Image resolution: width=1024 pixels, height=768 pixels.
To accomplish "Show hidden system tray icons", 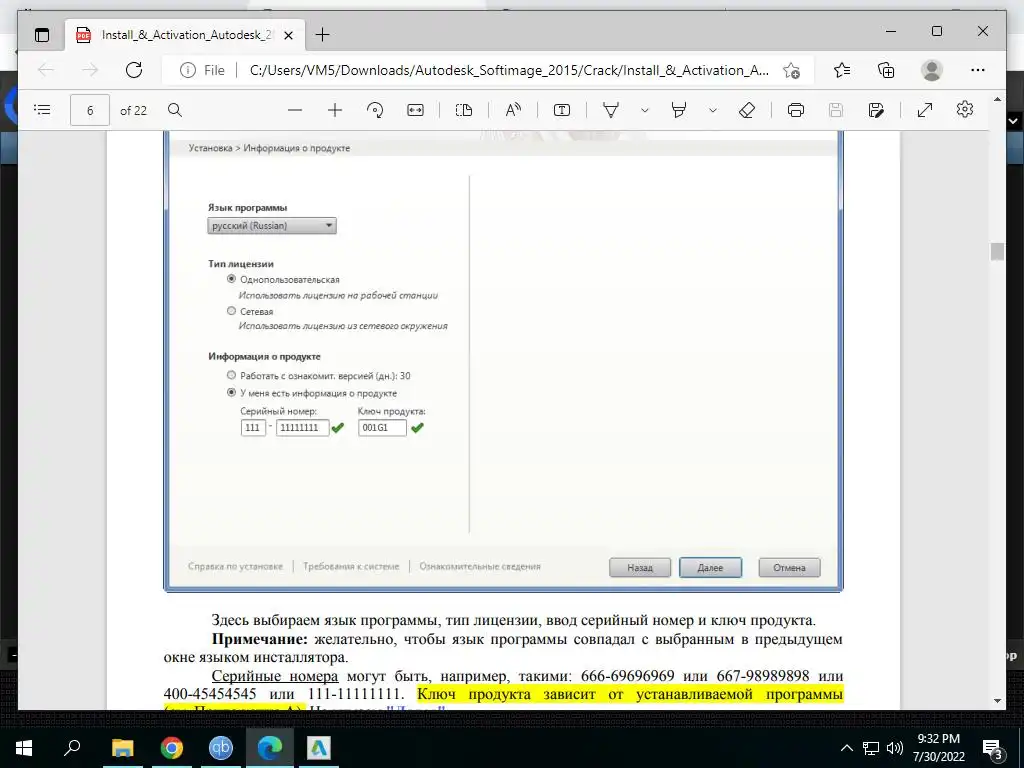I will coord(846,748).
